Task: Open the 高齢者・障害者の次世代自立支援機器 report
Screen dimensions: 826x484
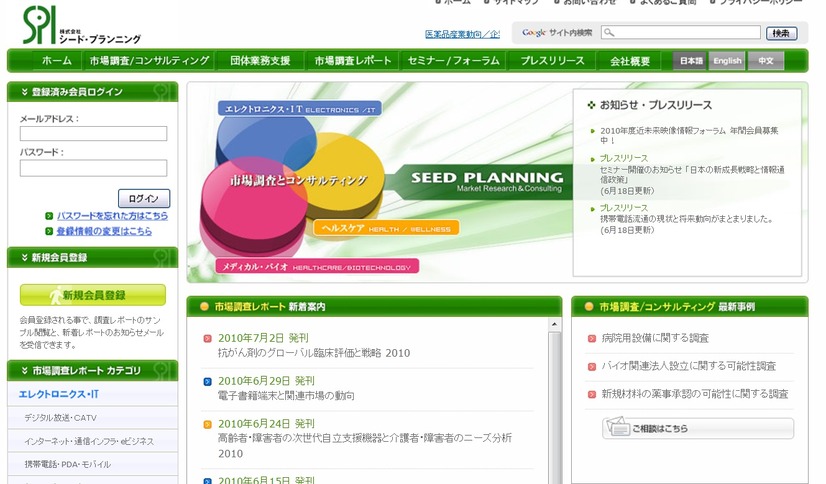Action: (x=365, y=446)
